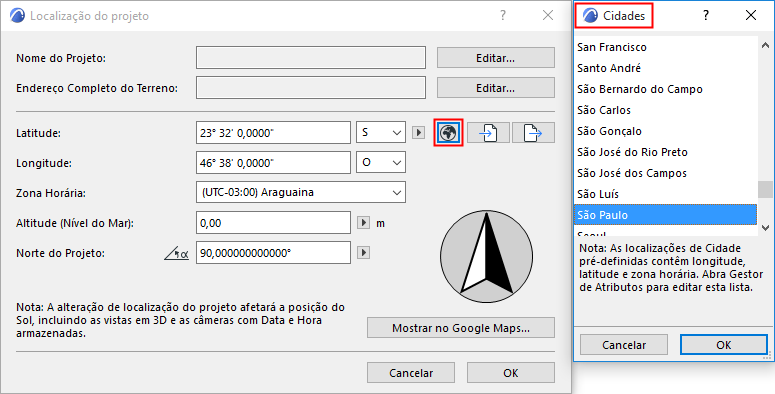Confirm the city with OK in Cidades

pos(724,345)
